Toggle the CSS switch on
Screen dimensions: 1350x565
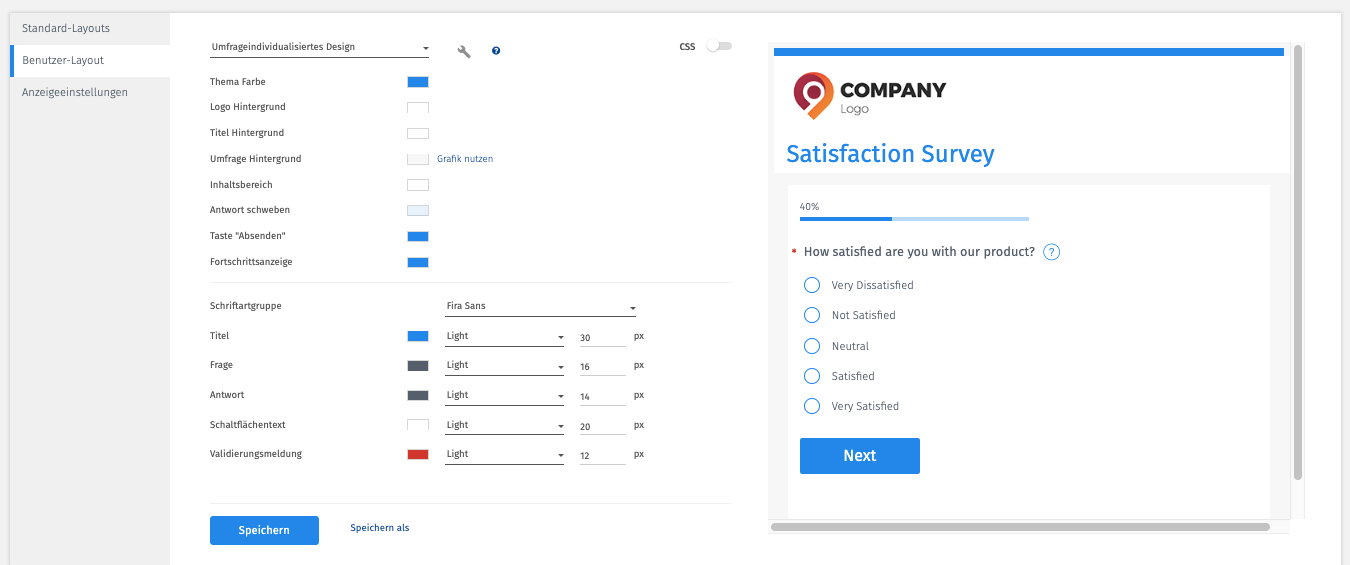pos(719,46)
